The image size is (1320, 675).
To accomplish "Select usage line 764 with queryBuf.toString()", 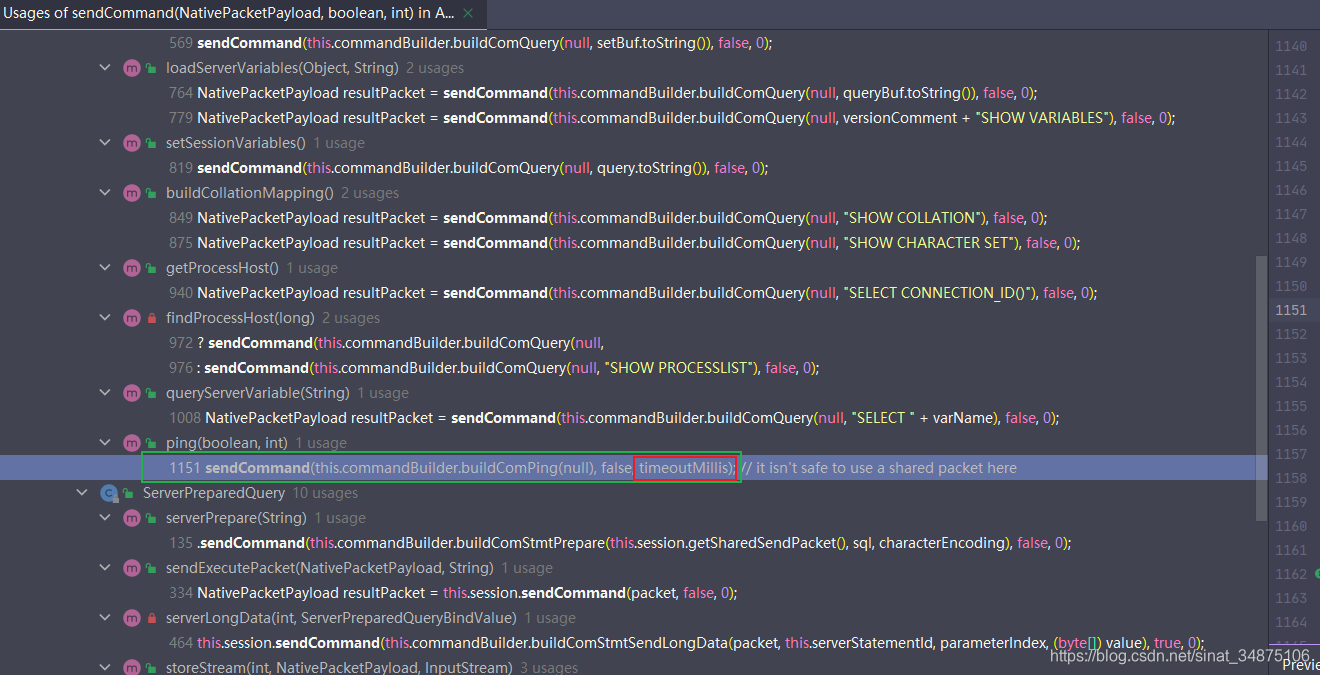I will (603, 93).
